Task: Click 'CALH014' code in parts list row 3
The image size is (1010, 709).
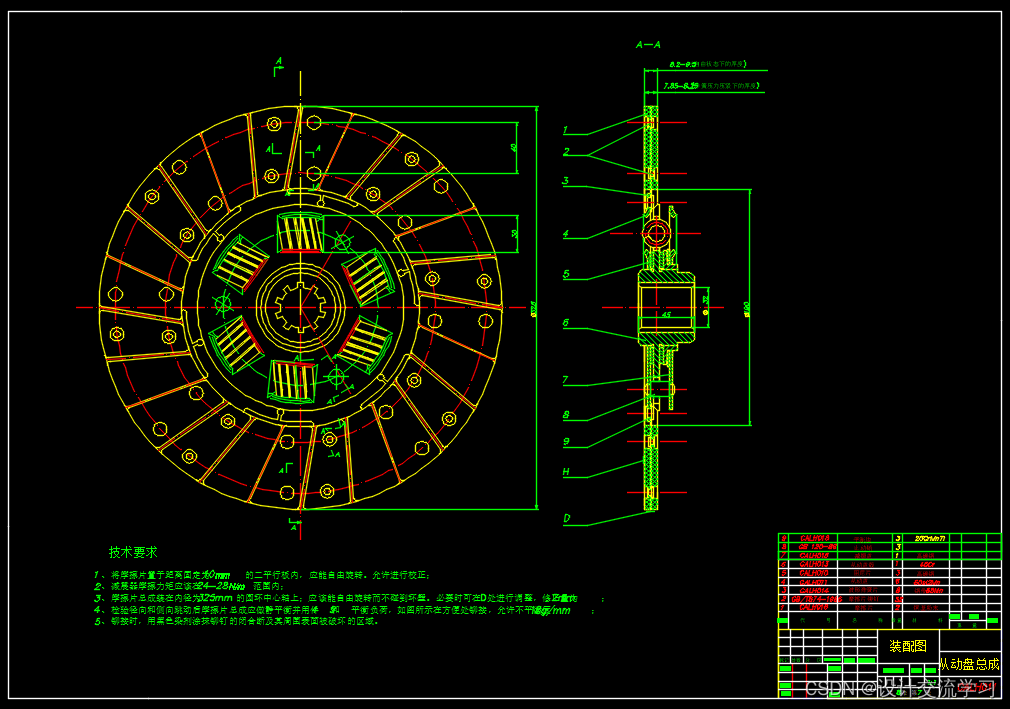Action: 814,591
